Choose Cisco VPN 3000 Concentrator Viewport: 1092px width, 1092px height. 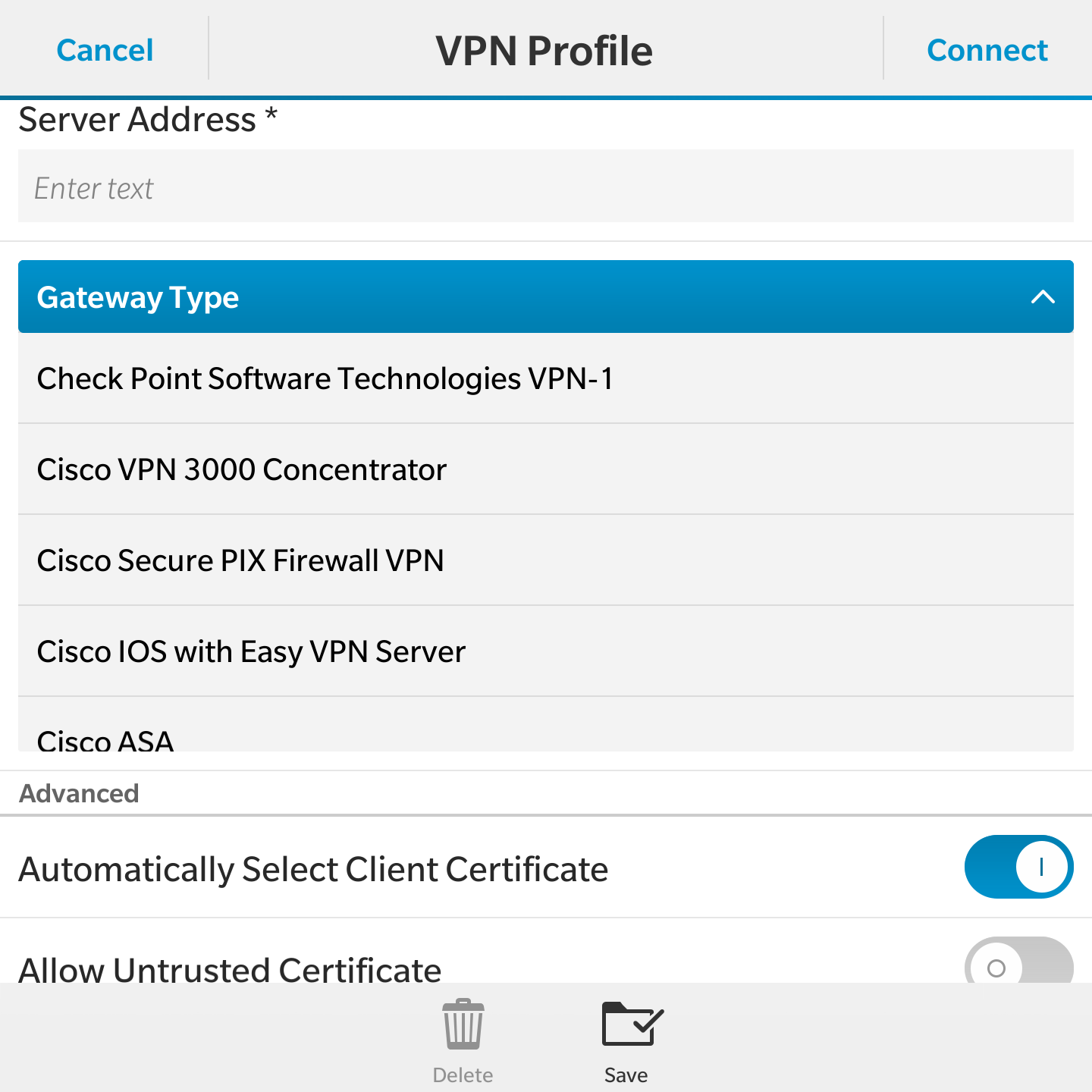pyautogui.click(x=546, y=469)
